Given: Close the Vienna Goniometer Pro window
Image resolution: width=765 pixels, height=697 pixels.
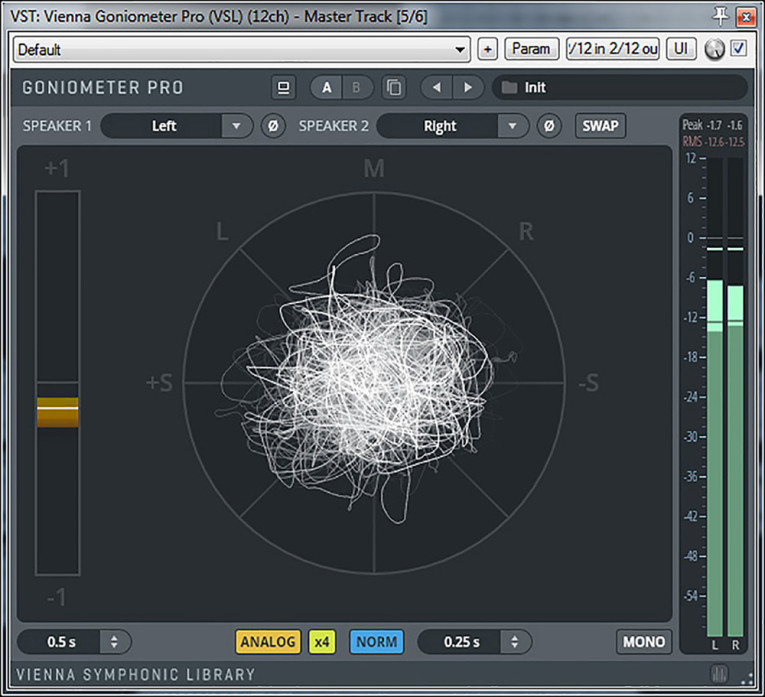Looking at the screenshot, I should coord(746,17).
